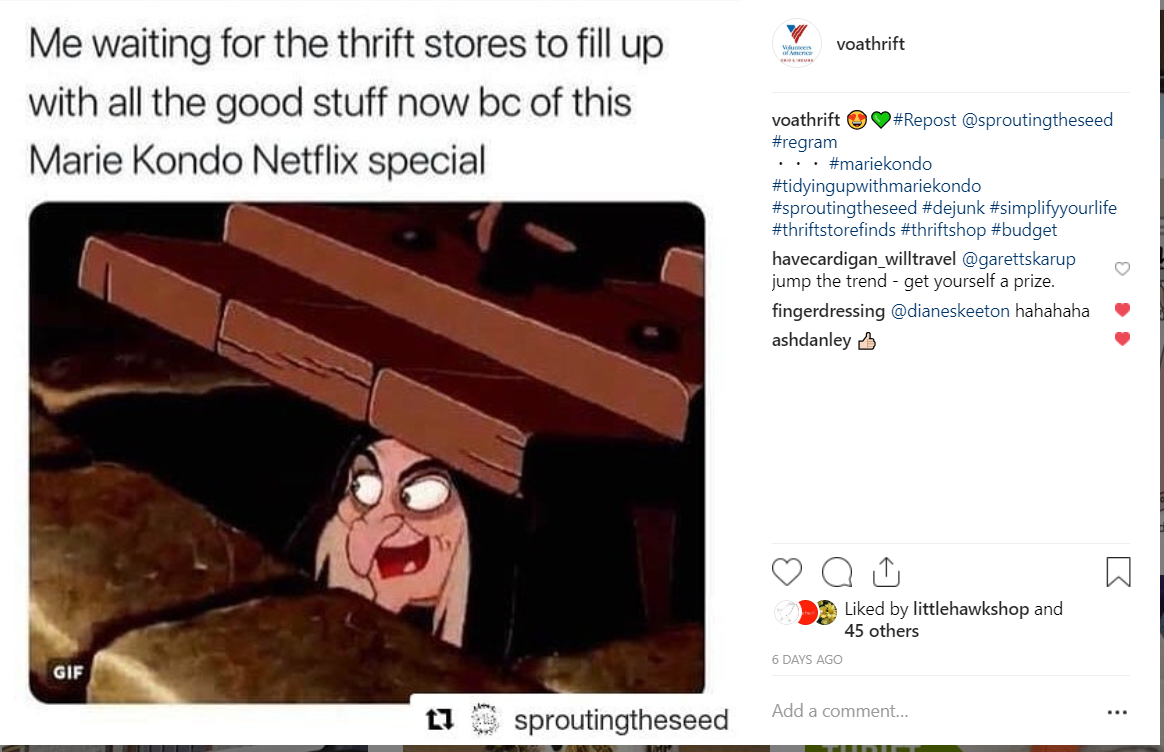Open the three-dot more options menu
1164x752 pixels.
(x=1117, y=712)
